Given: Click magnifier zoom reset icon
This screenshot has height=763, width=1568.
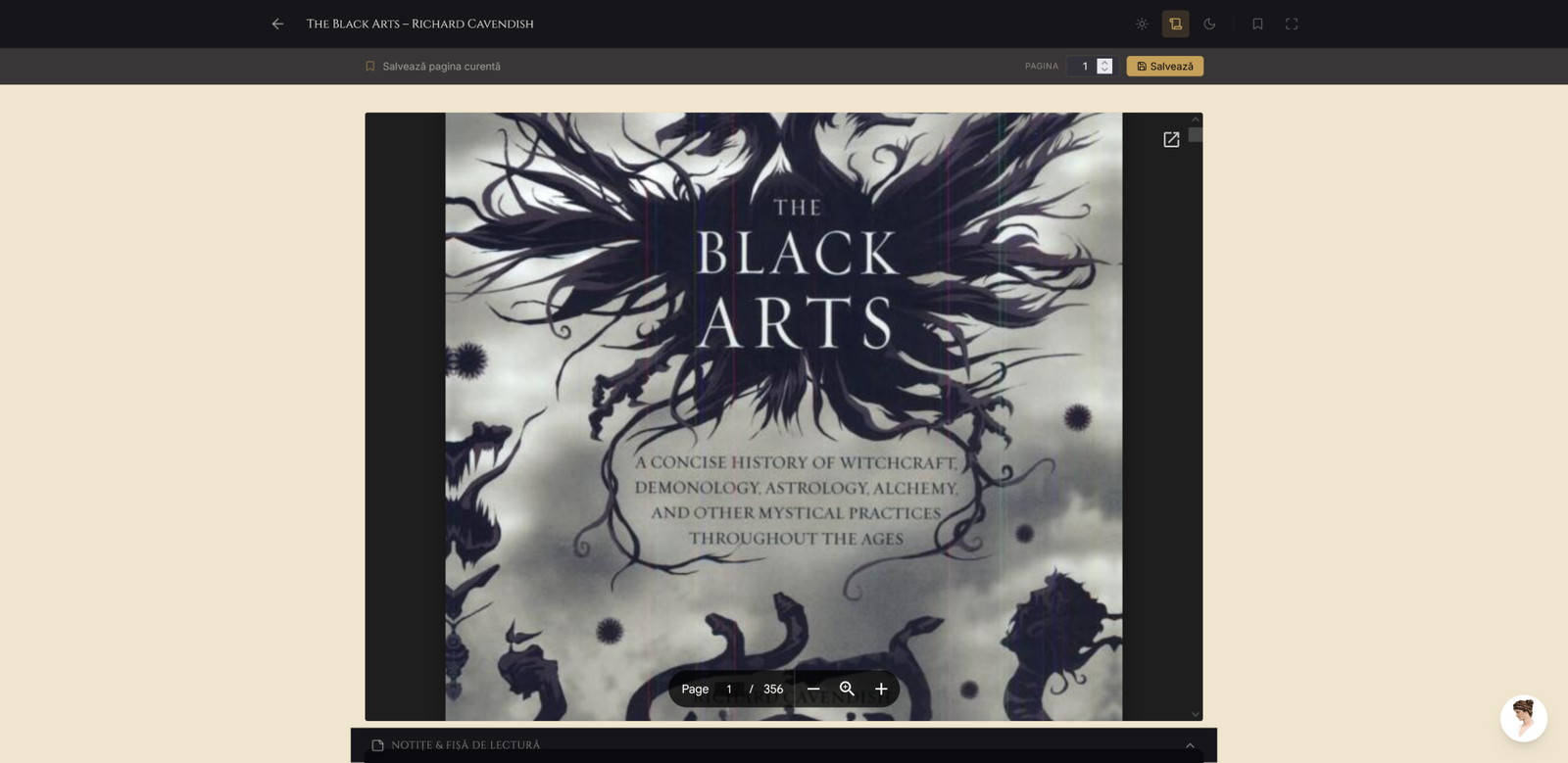Looking at the screenshot, I should (x=848, y=690).
